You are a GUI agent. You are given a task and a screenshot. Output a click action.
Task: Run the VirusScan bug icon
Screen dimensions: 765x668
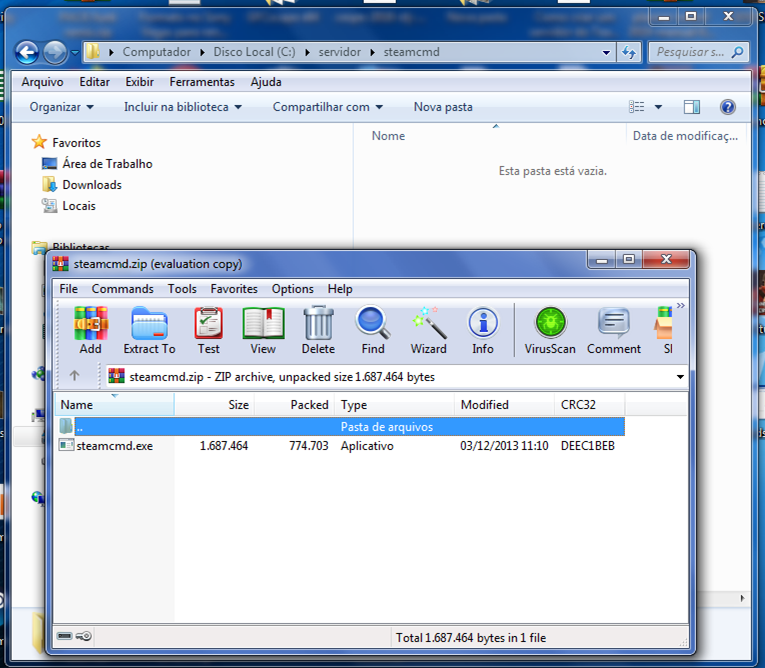pyautogui.click(x=550, y=329)
